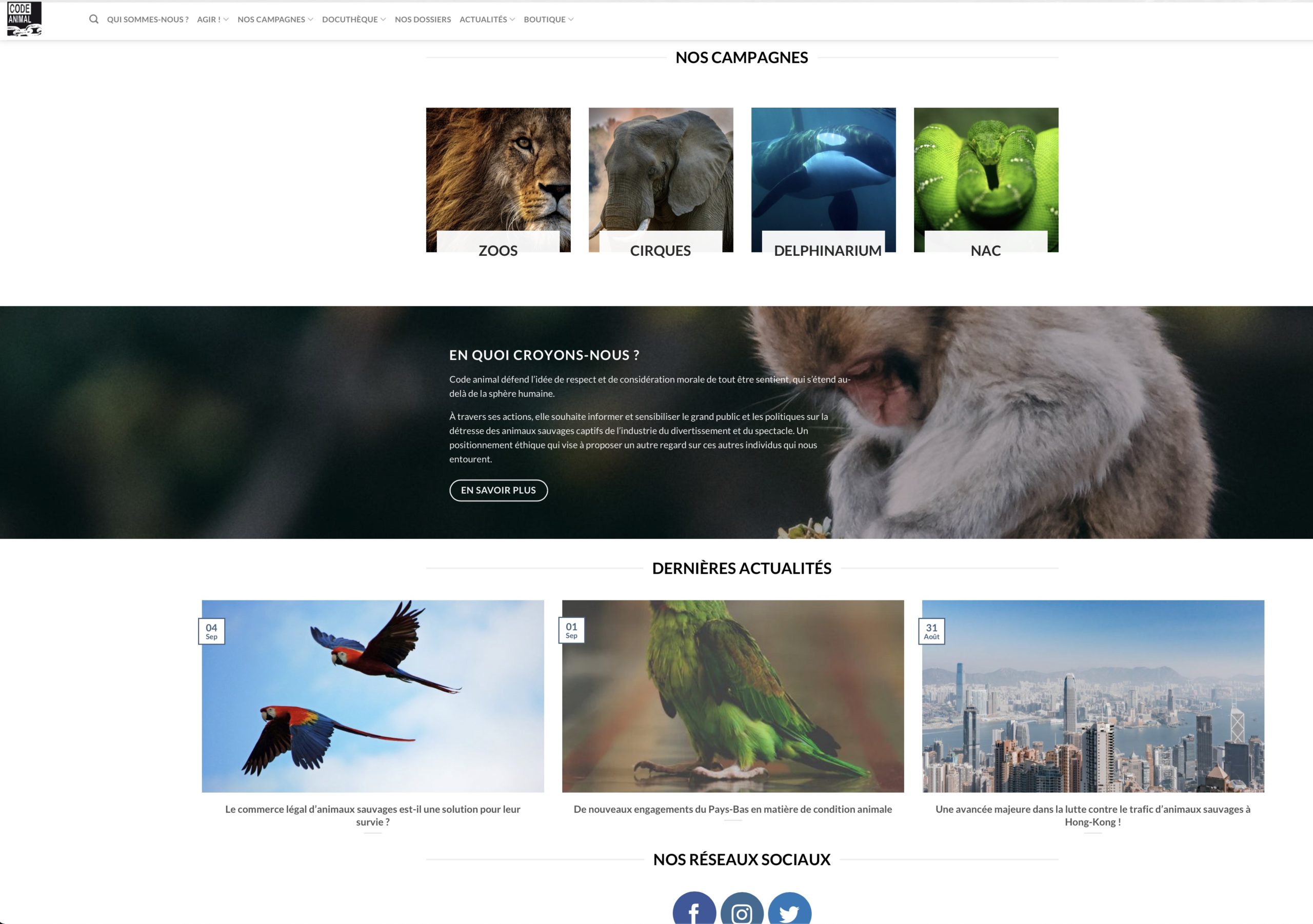Click the ZOOS campaign label

coord(498,250)
